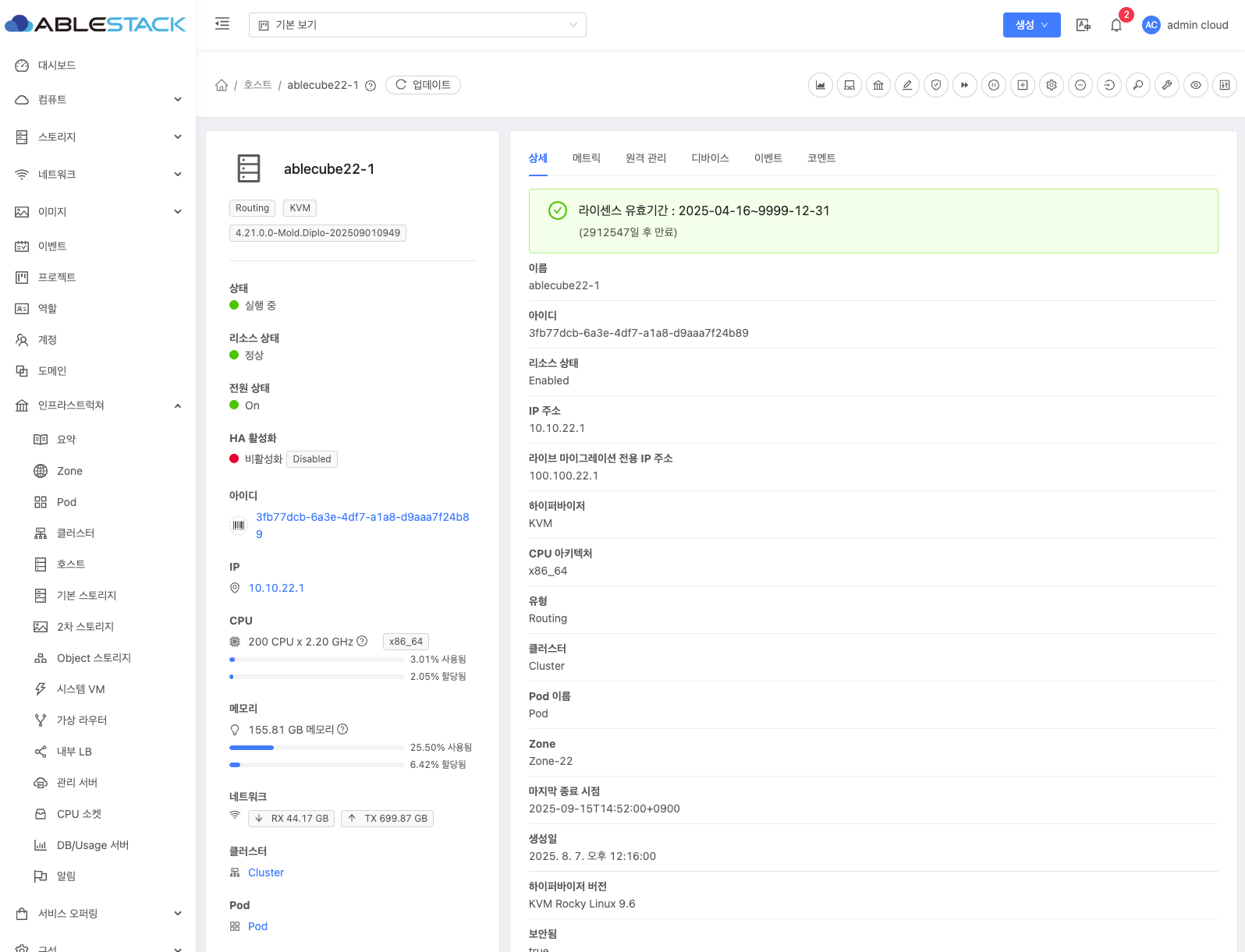
Task: Follow the Cluster link in info card
Action: (x=266, y=872)
